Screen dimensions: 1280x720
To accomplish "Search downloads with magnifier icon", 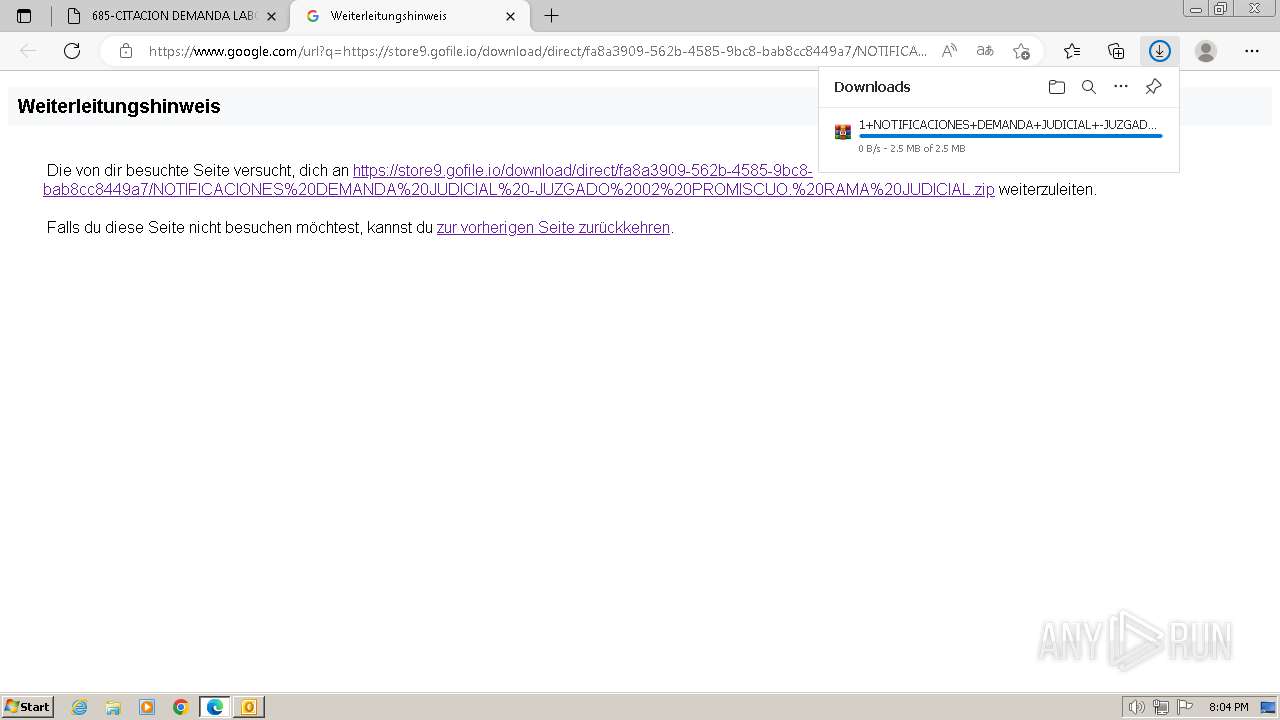I will pyautogui.click(x=1089, y=87).
